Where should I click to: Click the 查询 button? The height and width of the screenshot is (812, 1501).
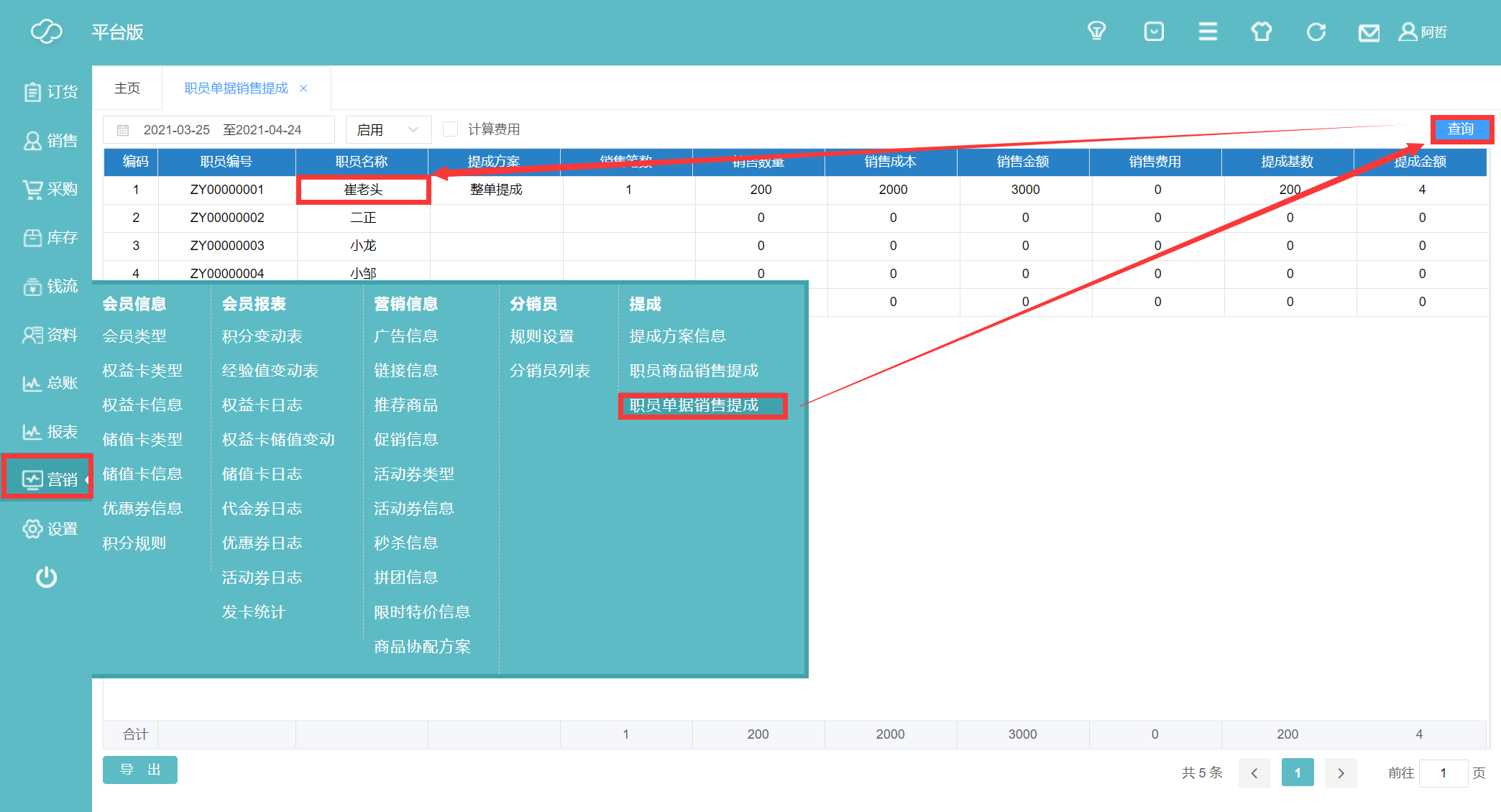tap(1461, 129)
